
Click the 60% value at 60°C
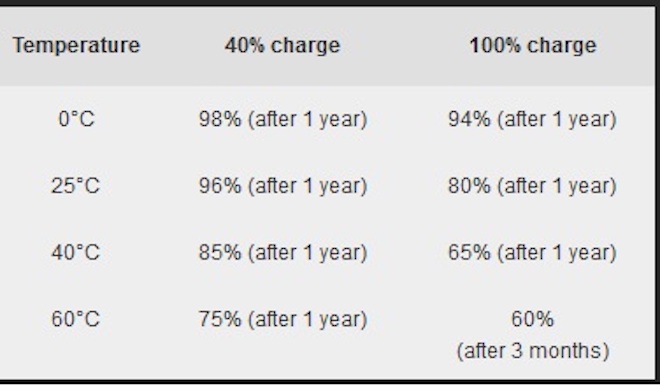(x=532, y=319)
